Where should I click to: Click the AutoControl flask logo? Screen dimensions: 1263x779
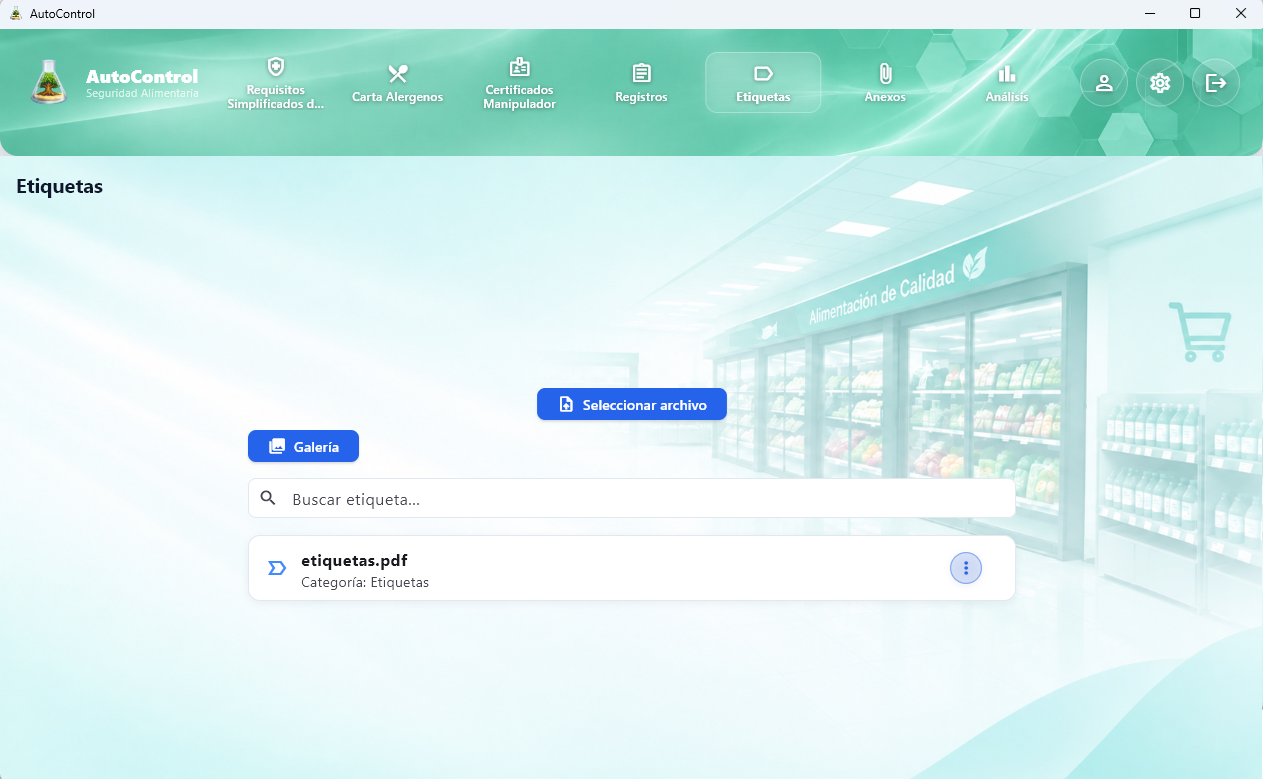(x=47, y=82)
